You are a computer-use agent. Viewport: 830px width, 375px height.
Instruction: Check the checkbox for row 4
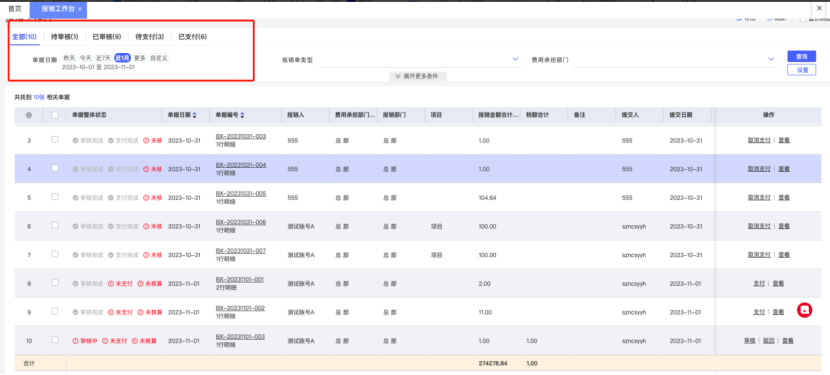click(55, 168)
